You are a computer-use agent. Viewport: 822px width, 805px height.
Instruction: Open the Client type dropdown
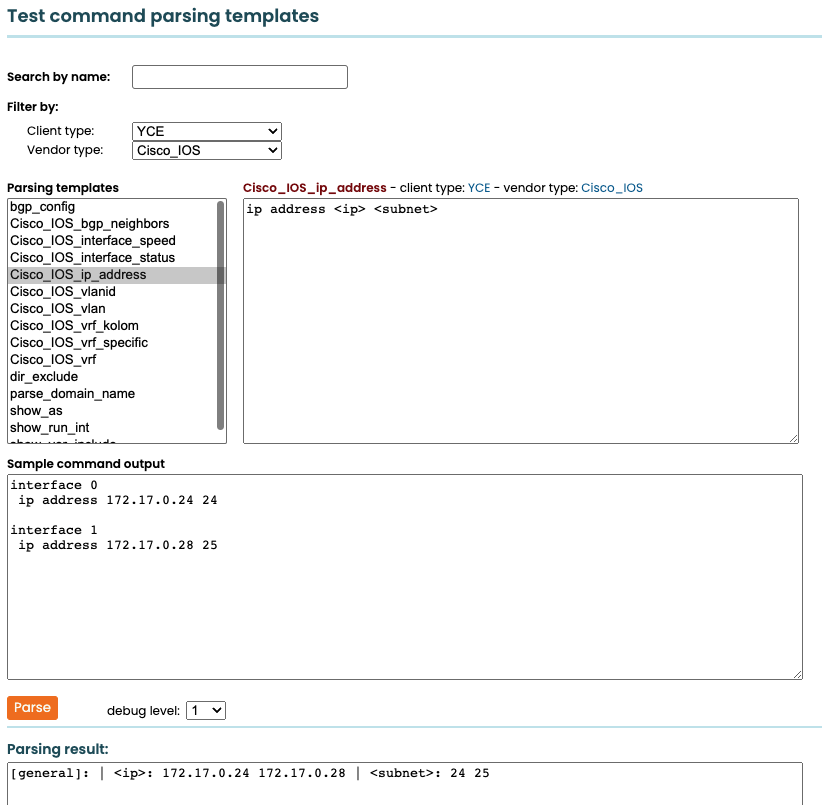tap(205, 130)
